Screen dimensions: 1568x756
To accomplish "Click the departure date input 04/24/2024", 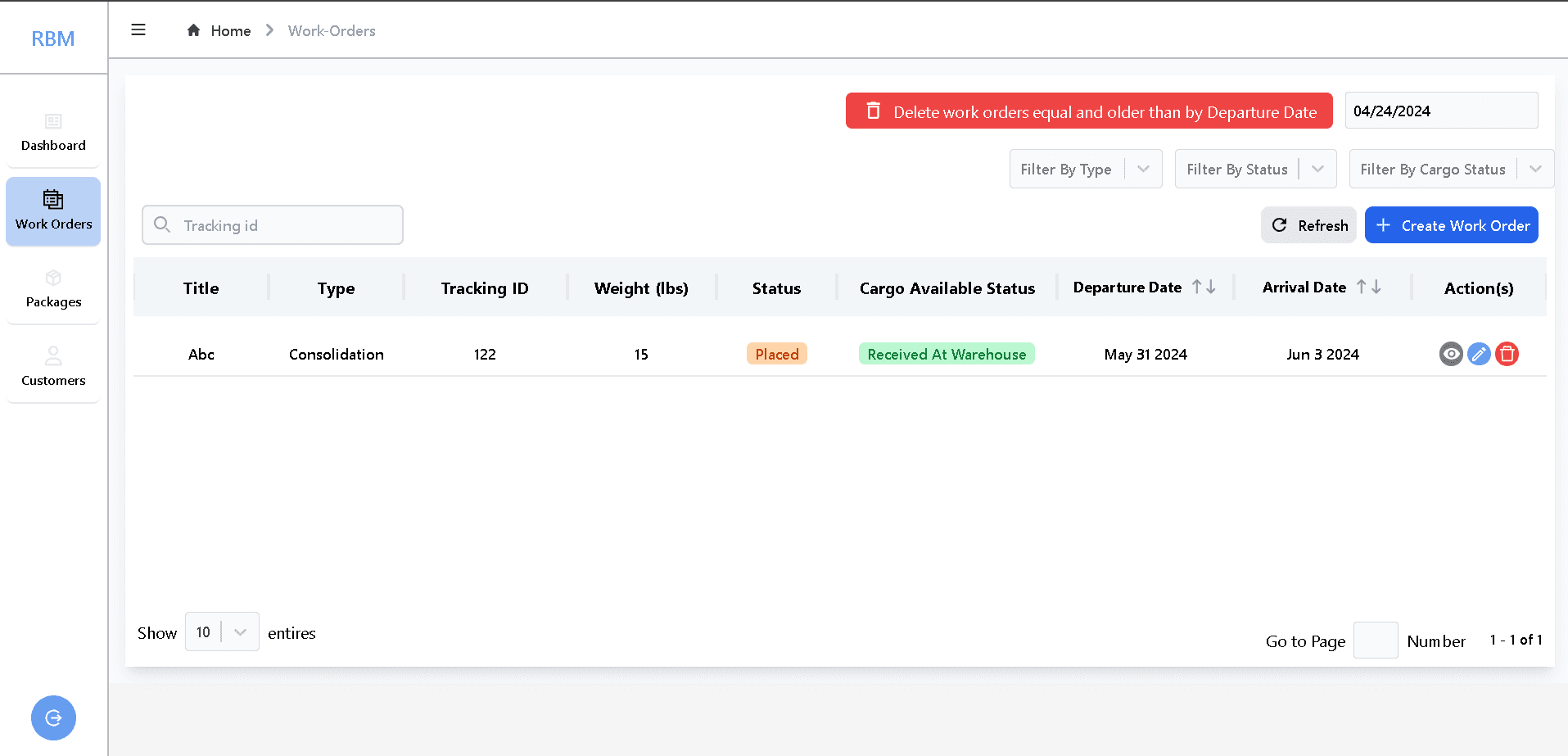I will pos(1441,111).
